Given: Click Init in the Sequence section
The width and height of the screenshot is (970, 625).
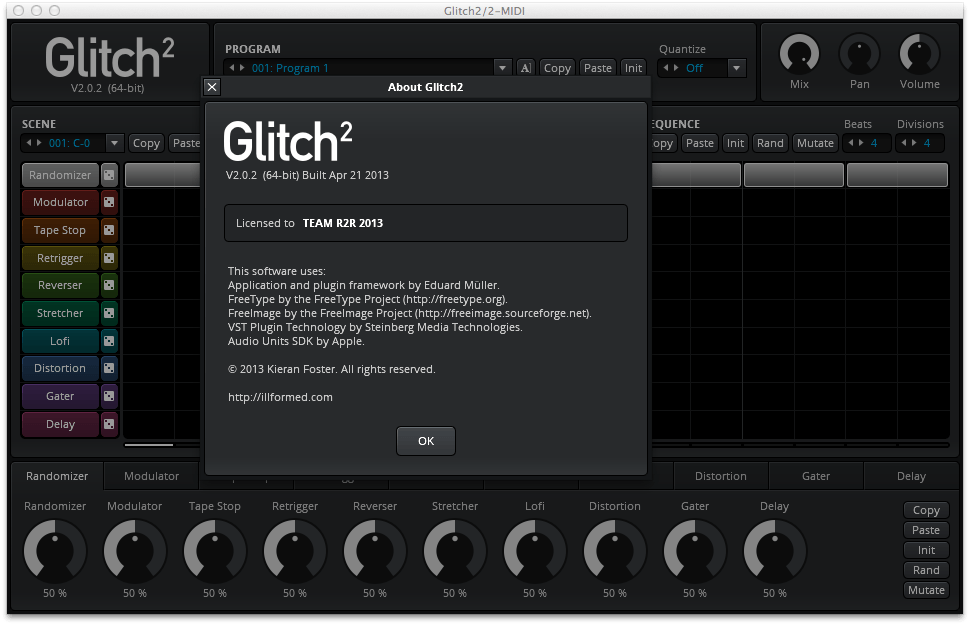Looking at the screenshot, I should 735,143.
